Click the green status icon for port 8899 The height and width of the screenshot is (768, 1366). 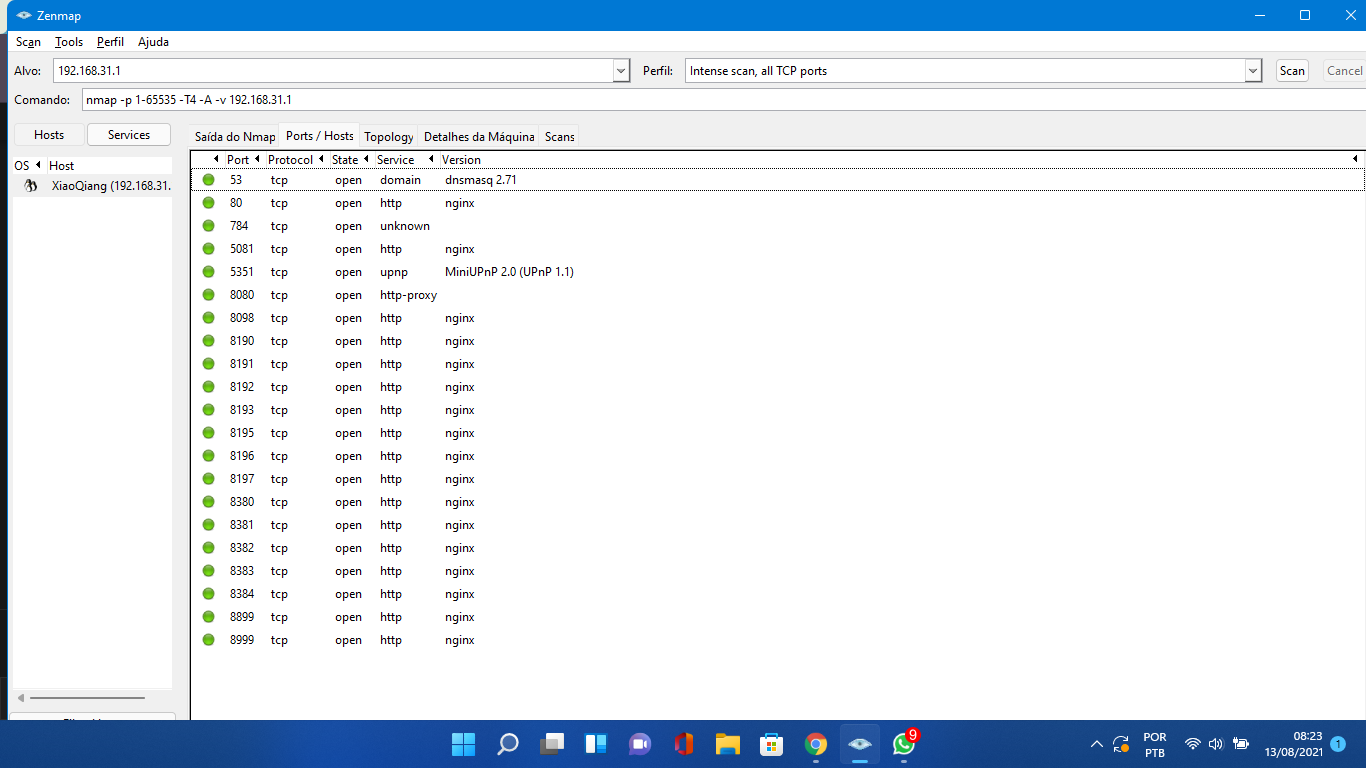208,617
